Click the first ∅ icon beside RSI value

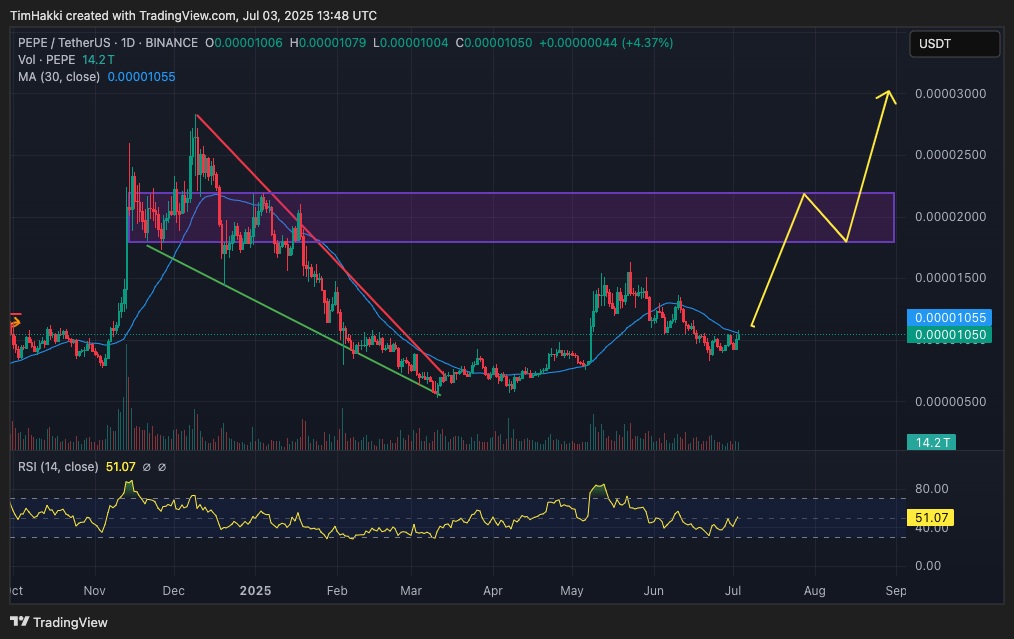click(x=147, y=467)
